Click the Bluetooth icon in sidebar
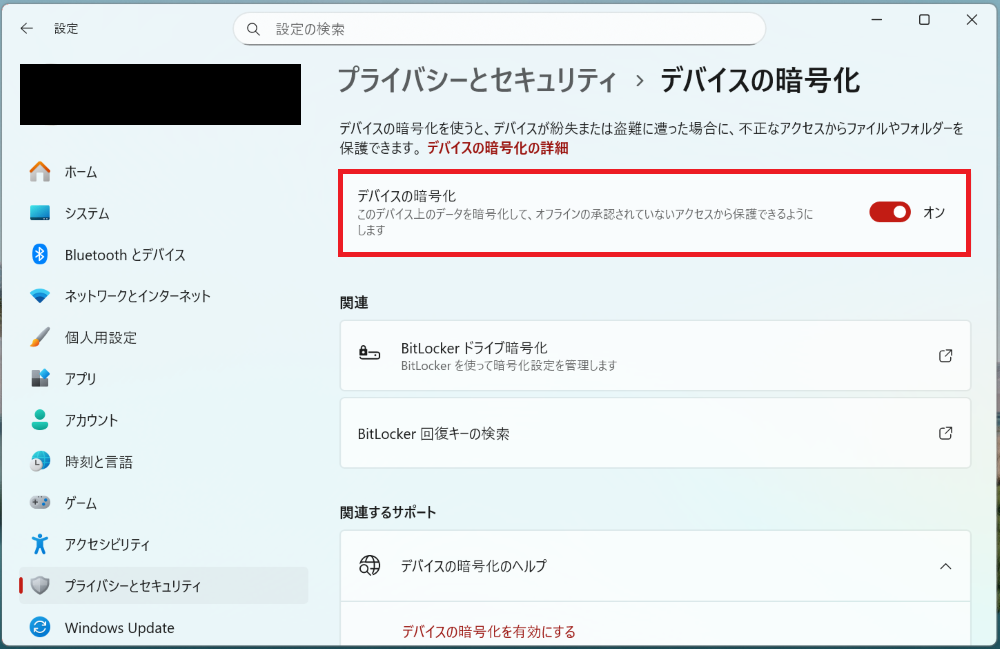 pos(40,255)
